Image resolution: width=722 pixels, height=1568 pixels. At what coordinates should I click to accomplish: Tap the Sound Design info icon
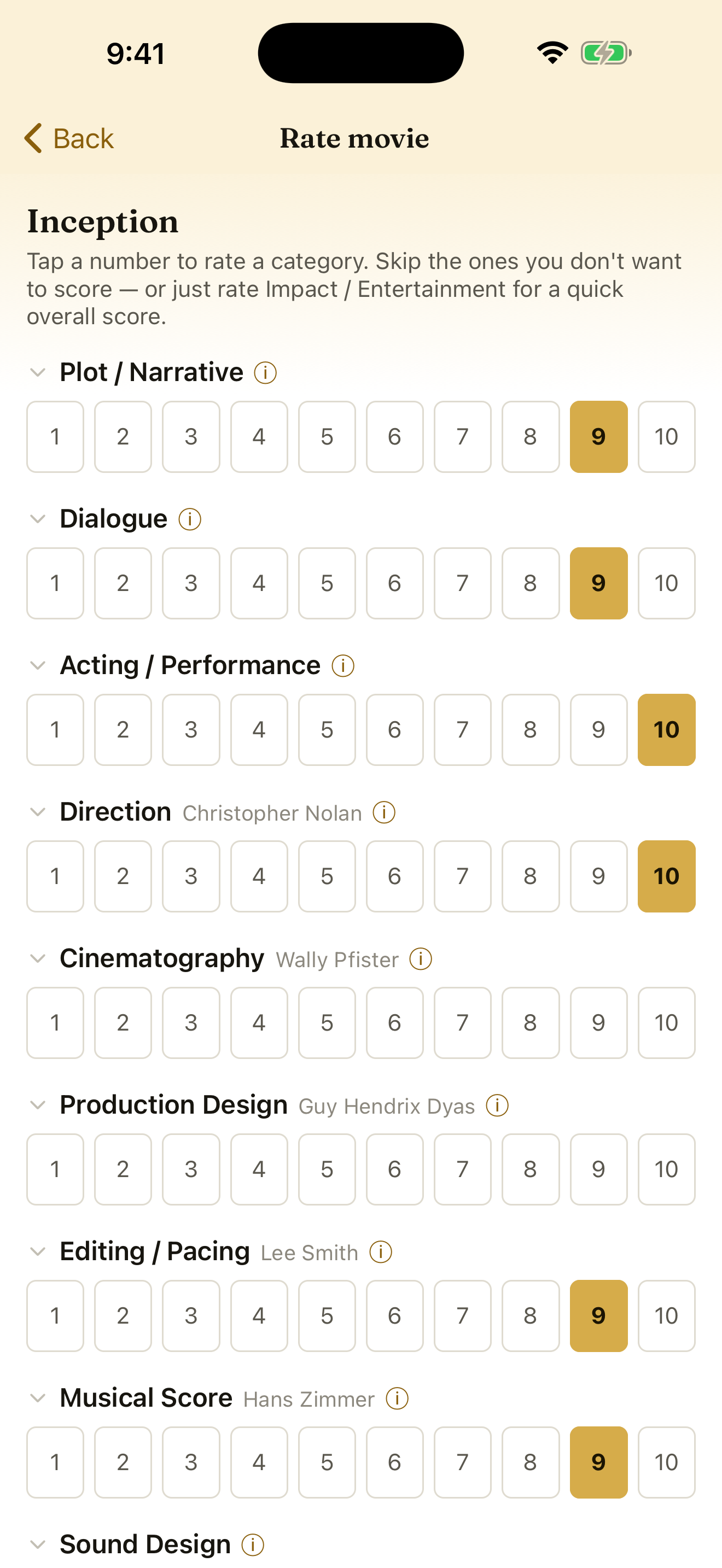[x=253, y=1545]
